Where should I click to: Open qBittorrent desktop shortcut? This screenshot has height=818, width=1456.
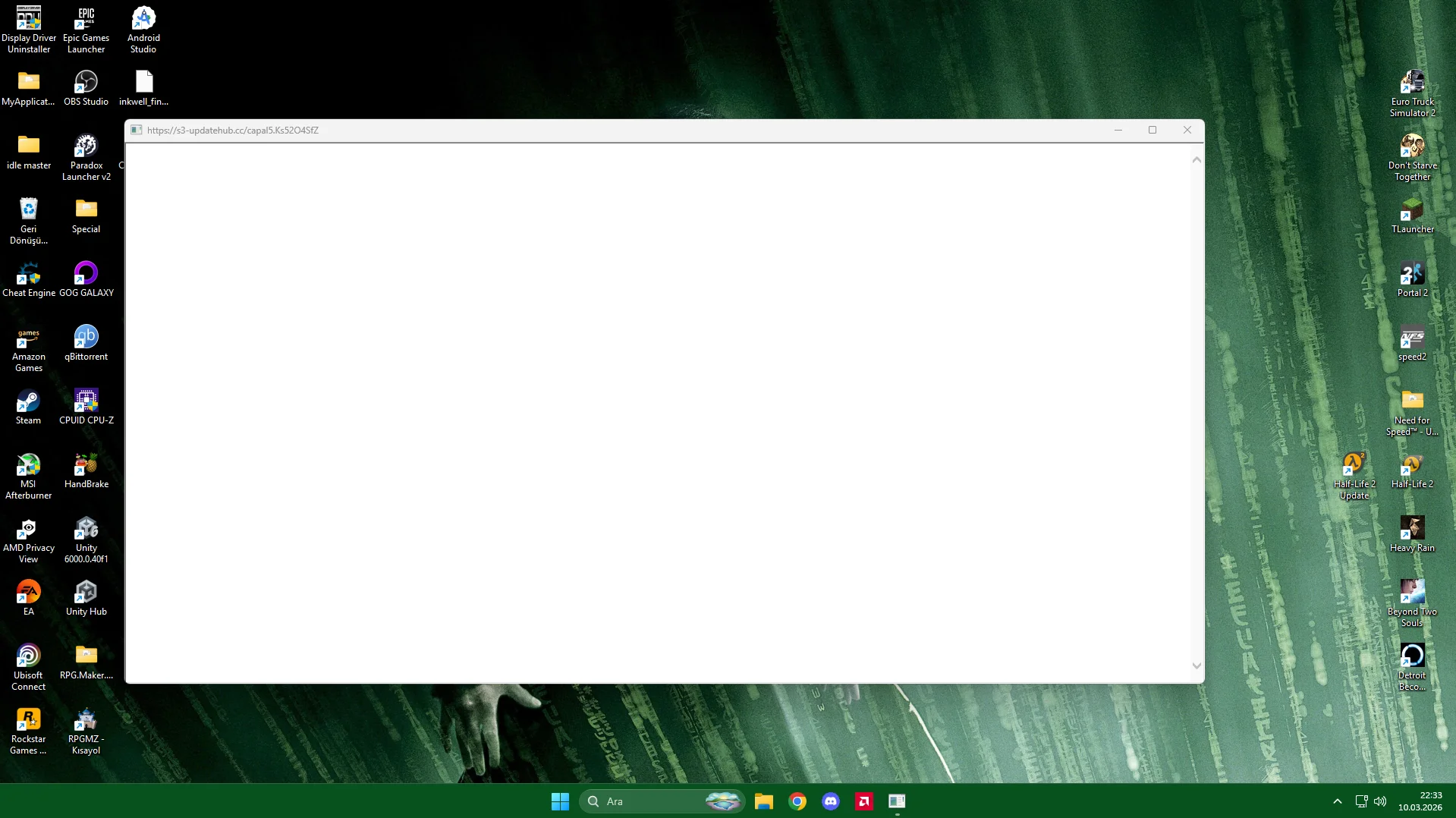pyautogui.click(x=86, y=343)
